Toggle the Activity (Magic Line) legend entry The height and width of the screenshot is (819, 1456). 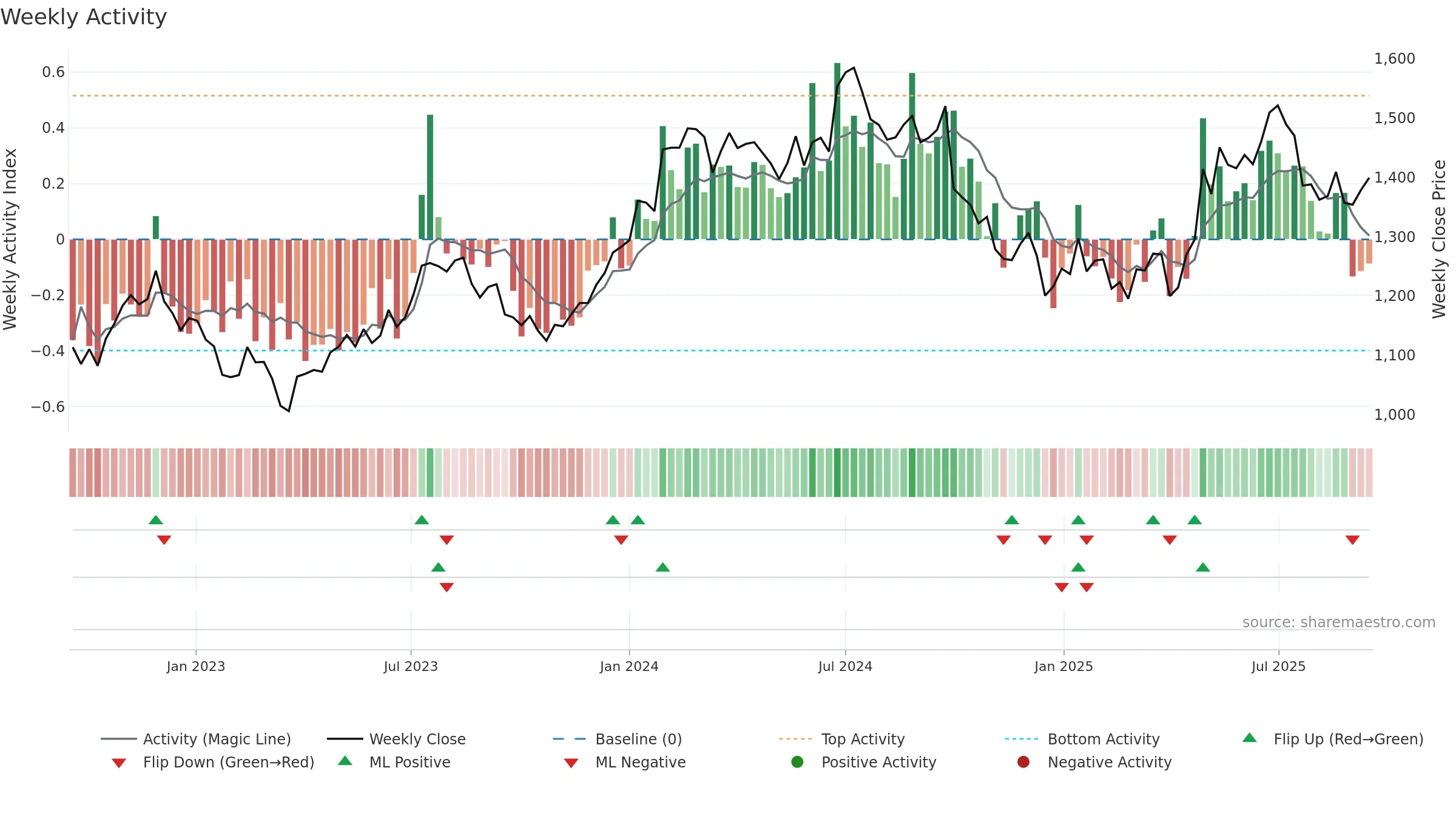point(196,739)
